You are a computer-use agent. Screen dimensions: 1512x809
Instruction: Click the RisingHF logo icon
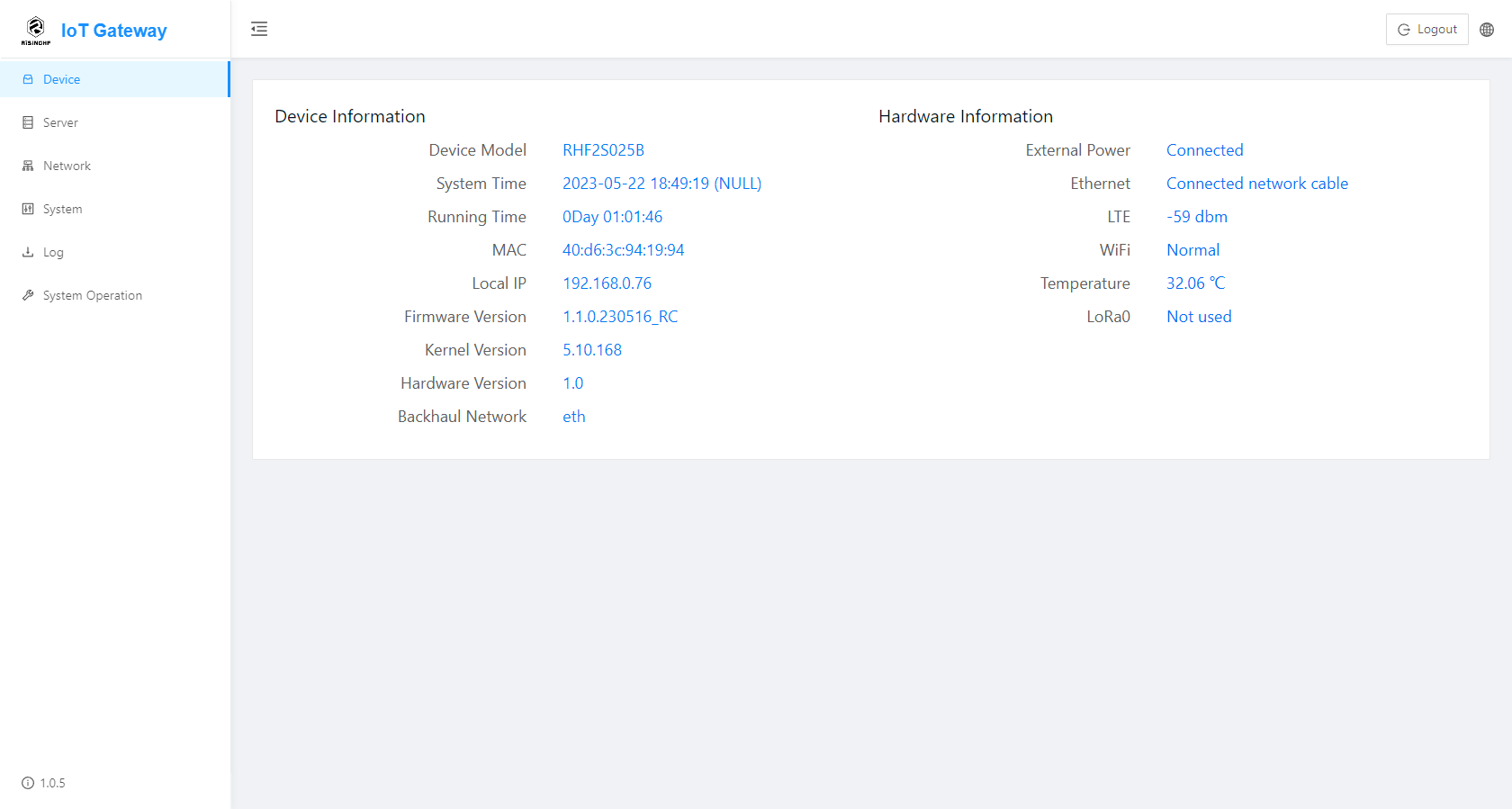(x=36, y=30)
